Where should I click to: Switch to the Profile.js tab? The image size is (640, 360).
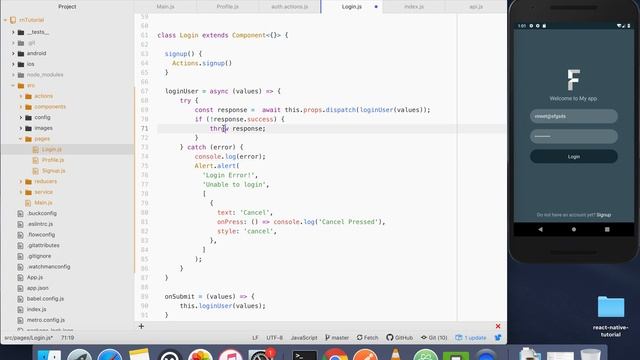[x=227, y=7]
